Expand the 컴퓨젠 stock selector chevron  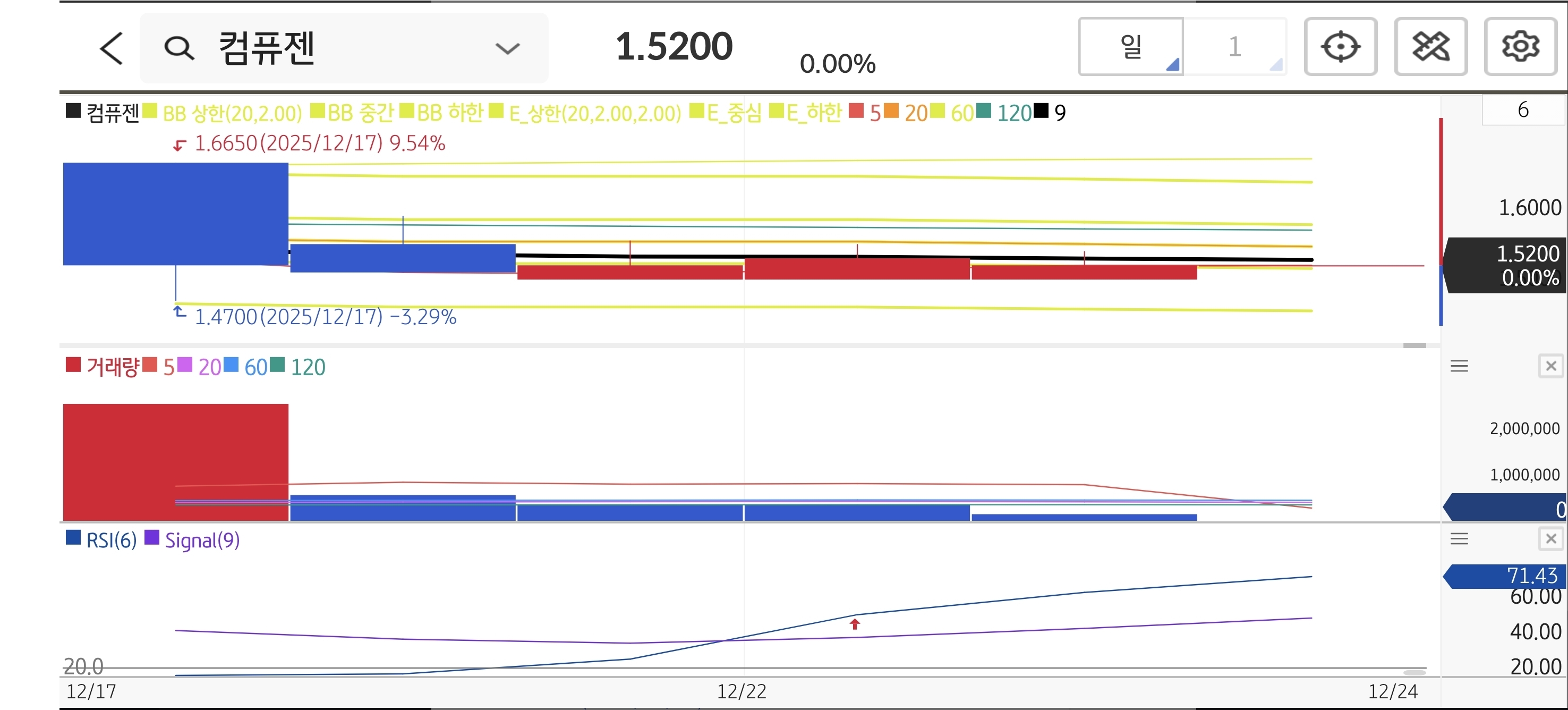(x=507, y=48)
